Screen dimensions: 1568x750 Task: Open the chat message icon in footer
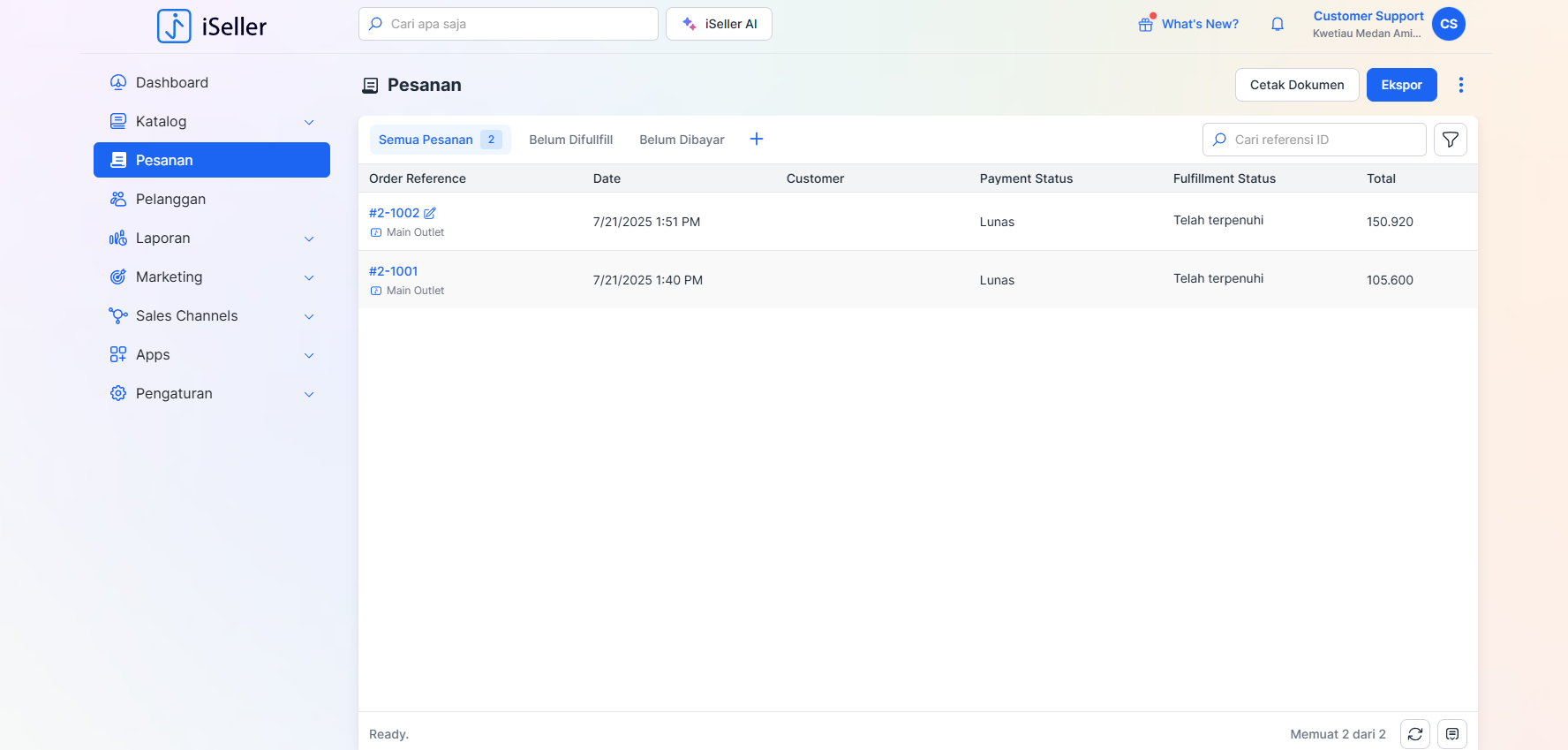1451,734
